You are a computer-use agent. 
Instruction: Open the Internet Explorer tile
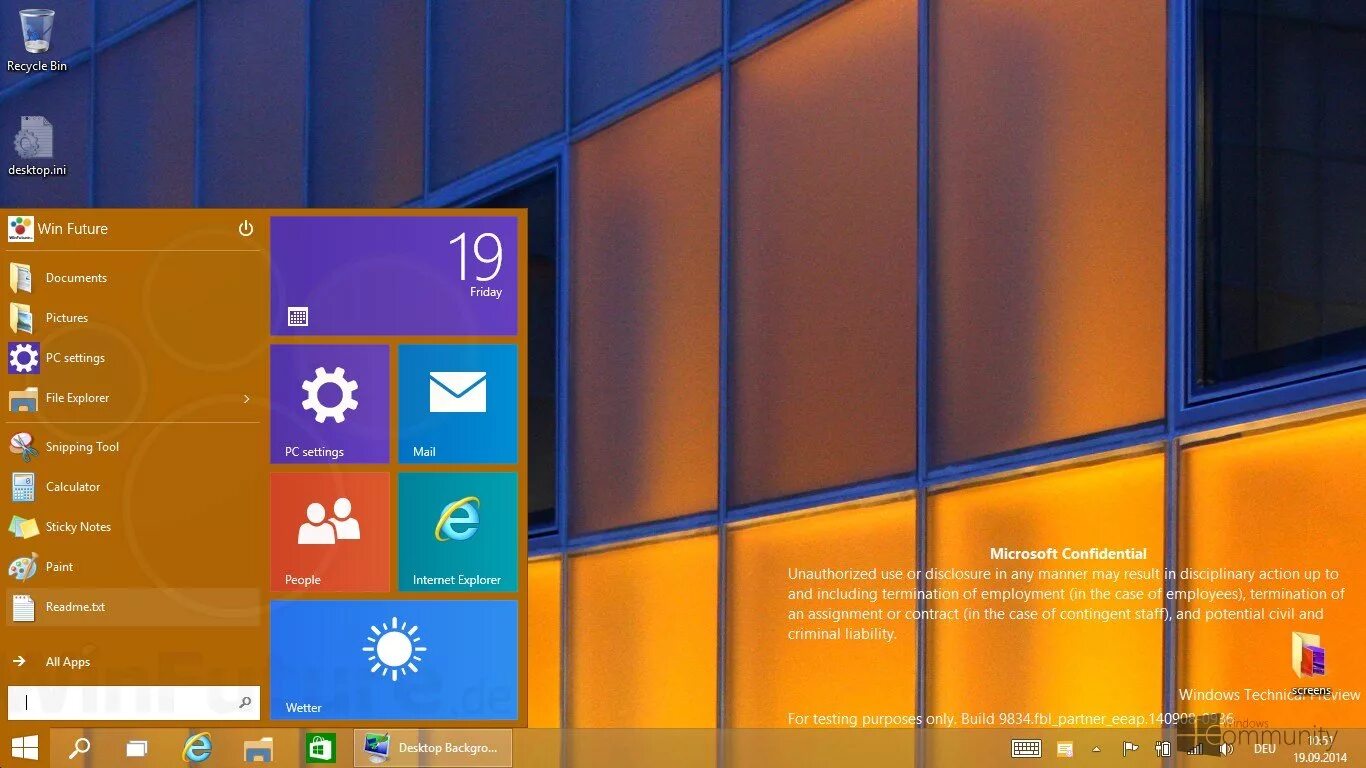(458, 532)
